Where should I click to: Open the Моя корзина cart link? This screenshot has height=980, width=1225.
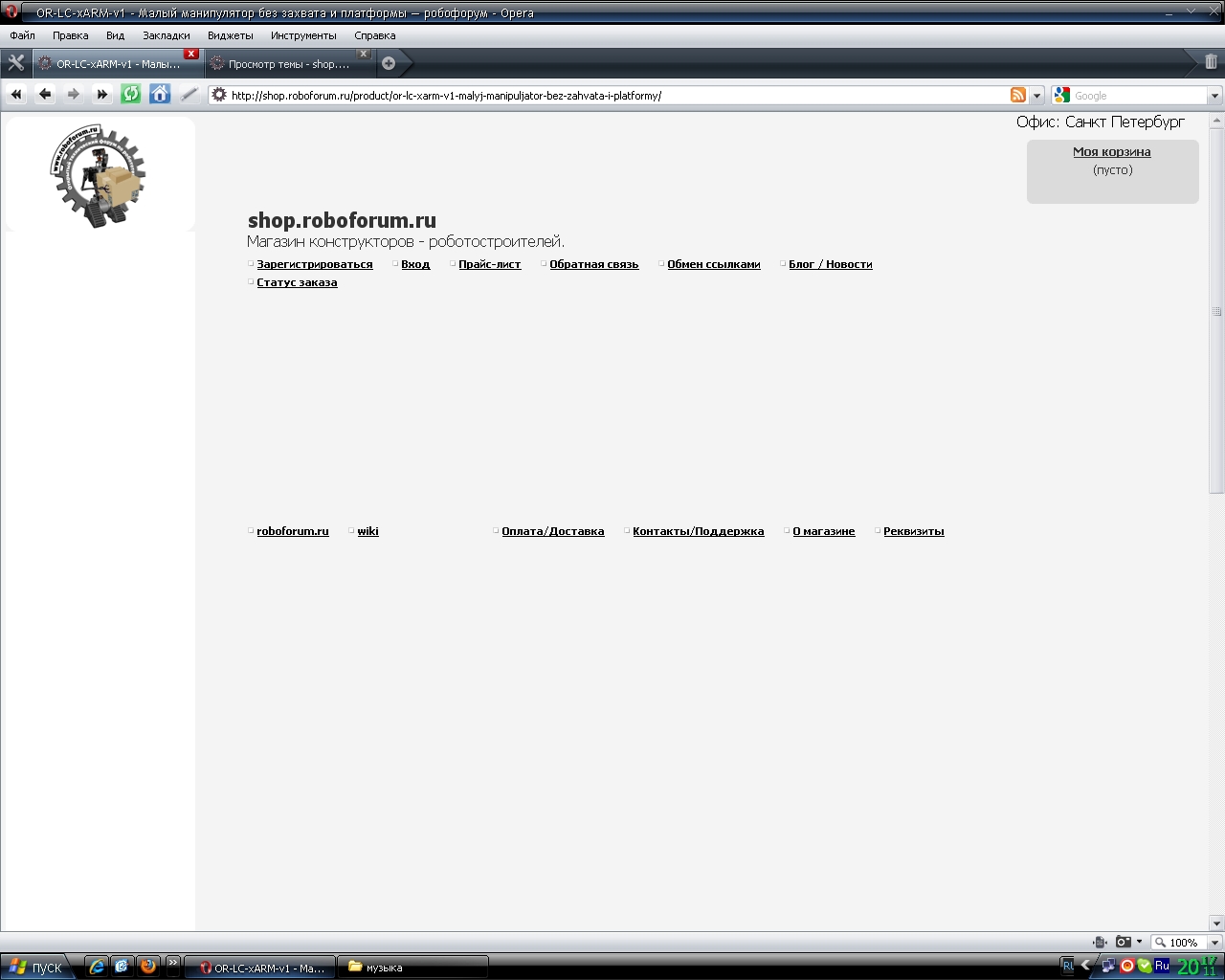1112,151
